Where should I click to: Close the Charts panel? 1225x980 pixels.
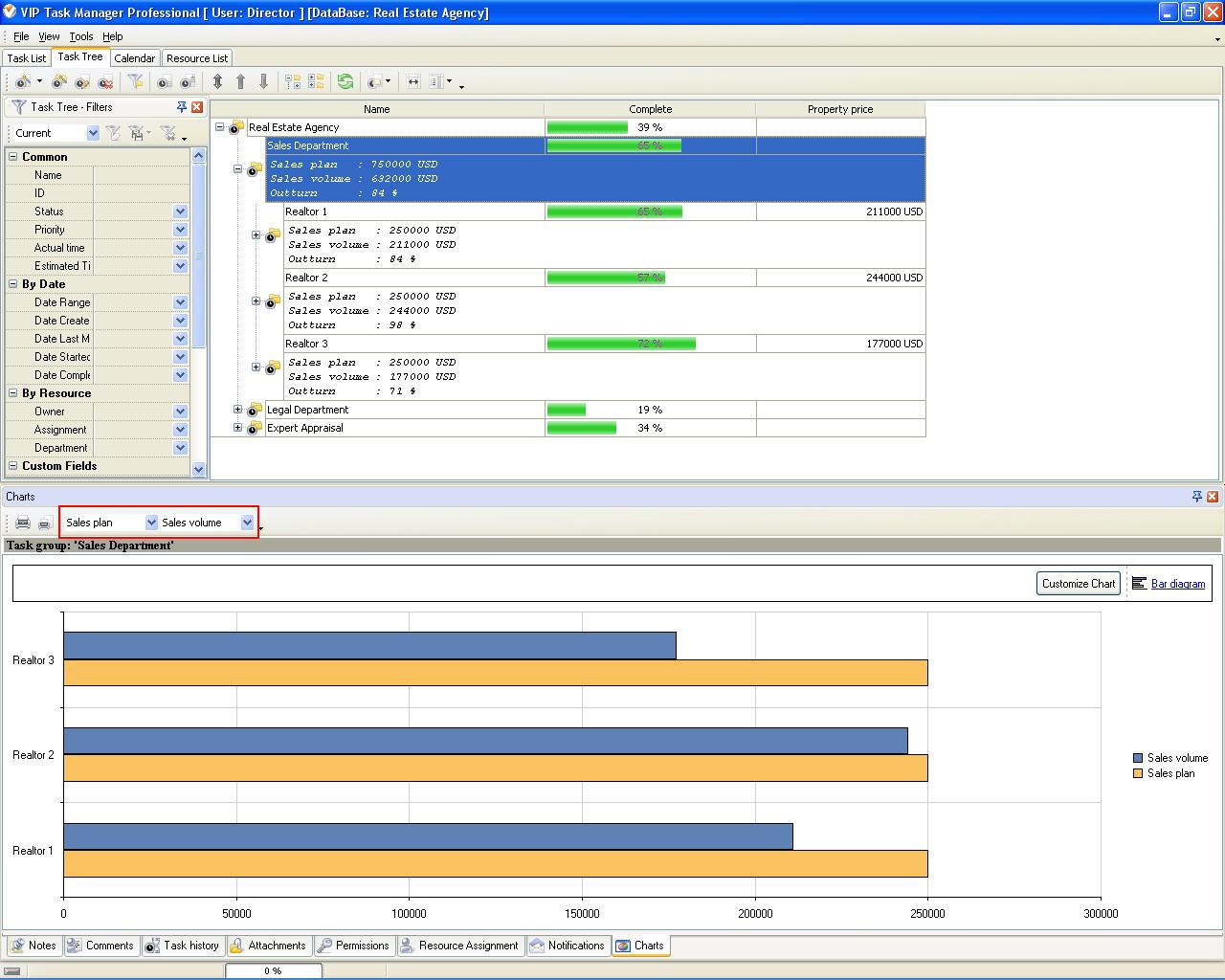[x=1213, y=497]
